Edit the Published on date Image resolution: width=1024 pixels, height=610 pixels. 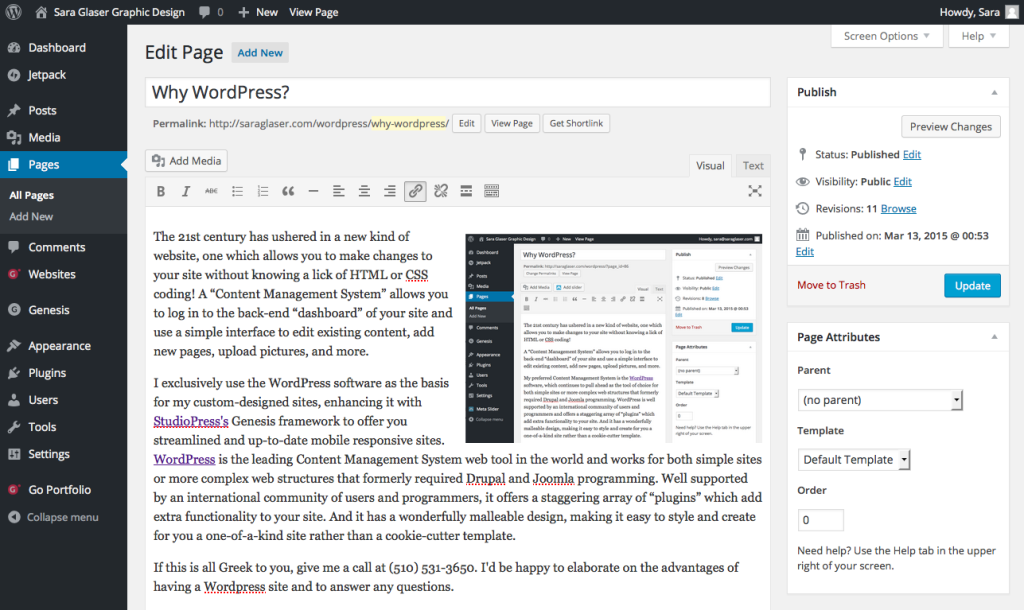click(x=805, y=251)
